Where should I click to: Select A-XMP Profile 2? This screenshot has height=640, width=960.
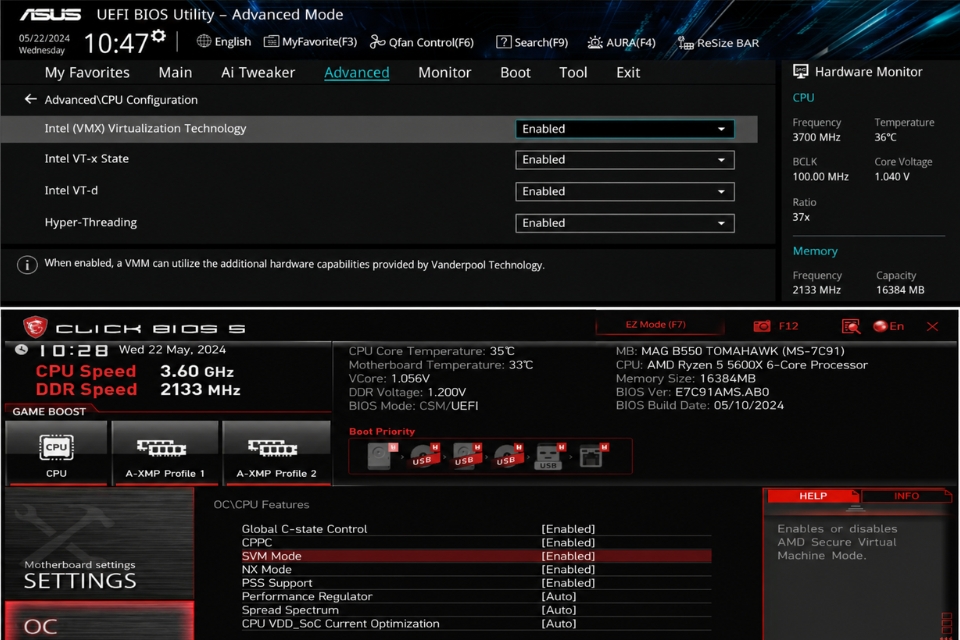276,453
